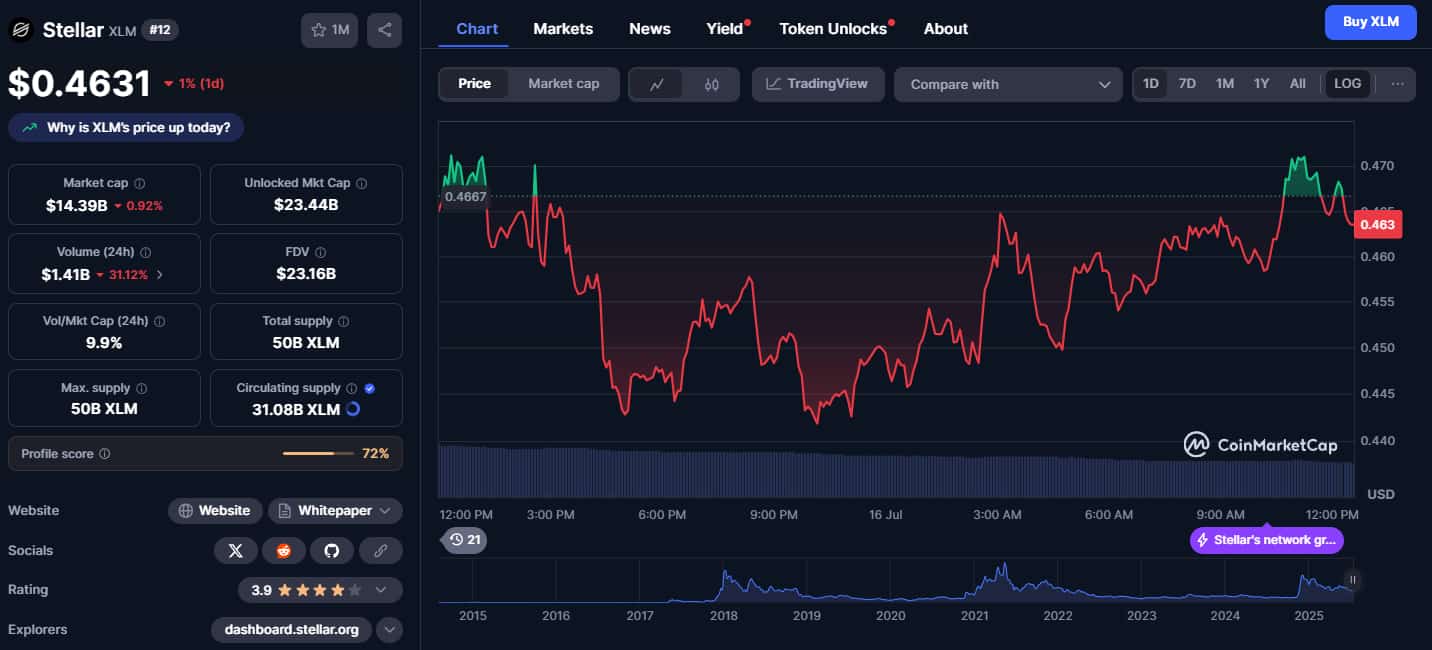The width and height of the screenshot is (1432, 650).
Task: Click the history events badge showing 21
Action: point(464,540)
